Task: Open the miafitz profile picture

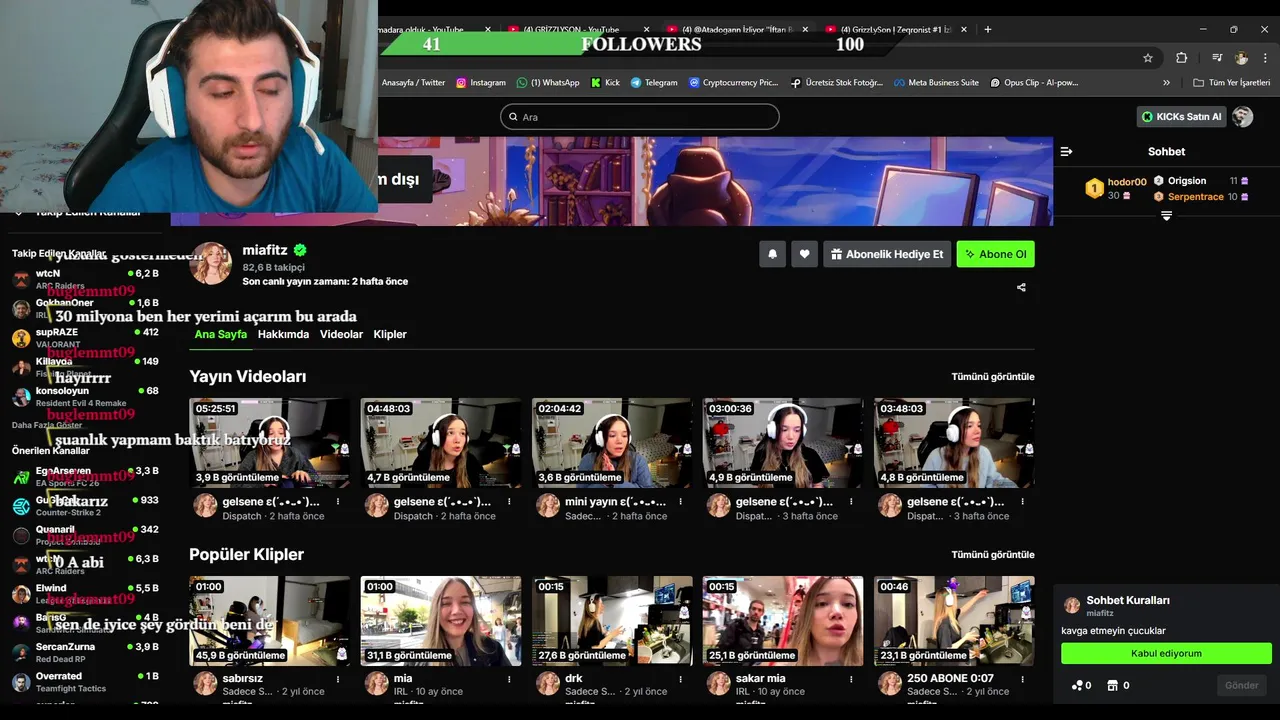Action: click(x=211, y=264)
